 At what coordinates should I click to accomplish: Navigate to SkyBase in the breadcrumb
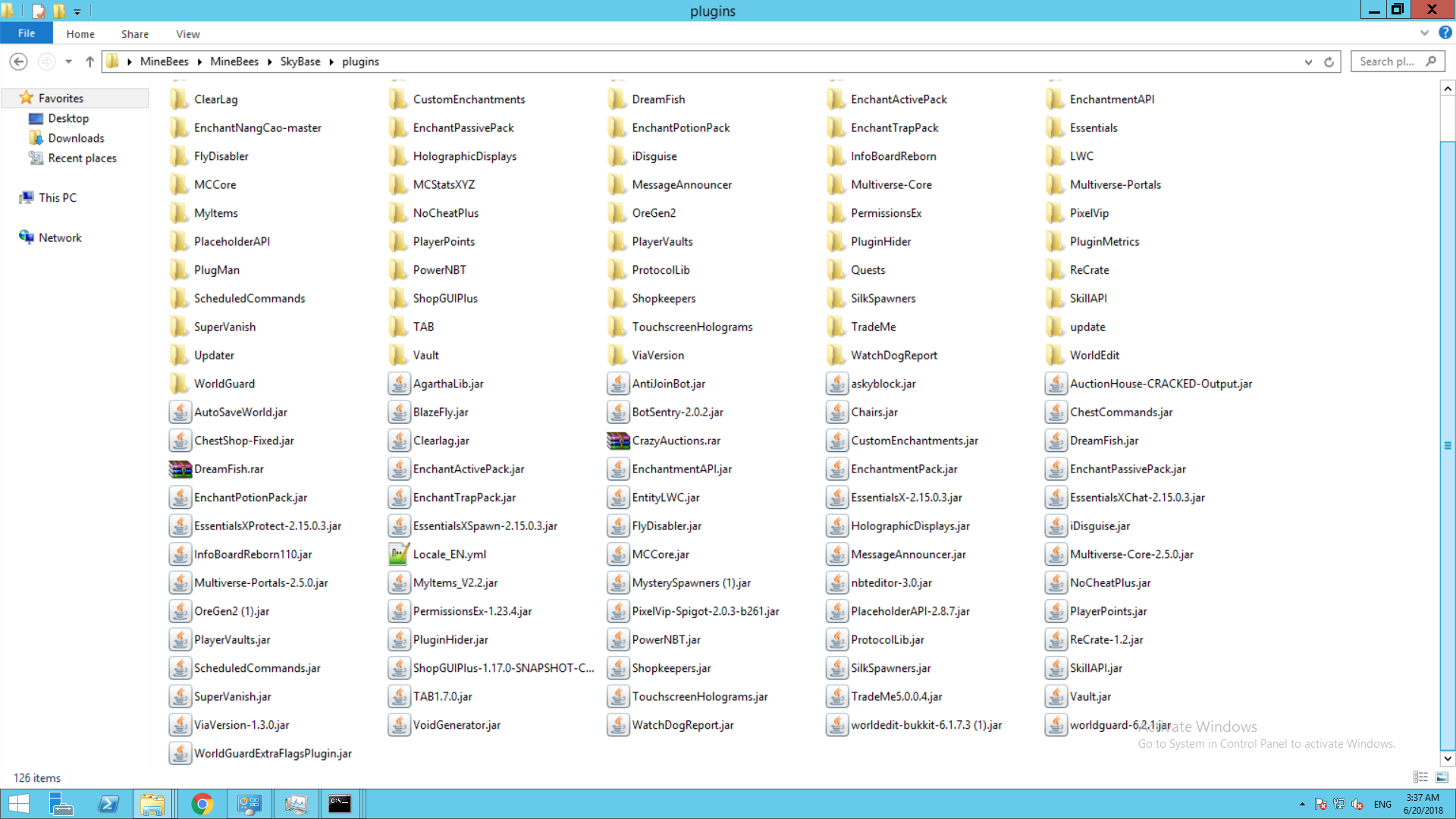coord(300,61)
